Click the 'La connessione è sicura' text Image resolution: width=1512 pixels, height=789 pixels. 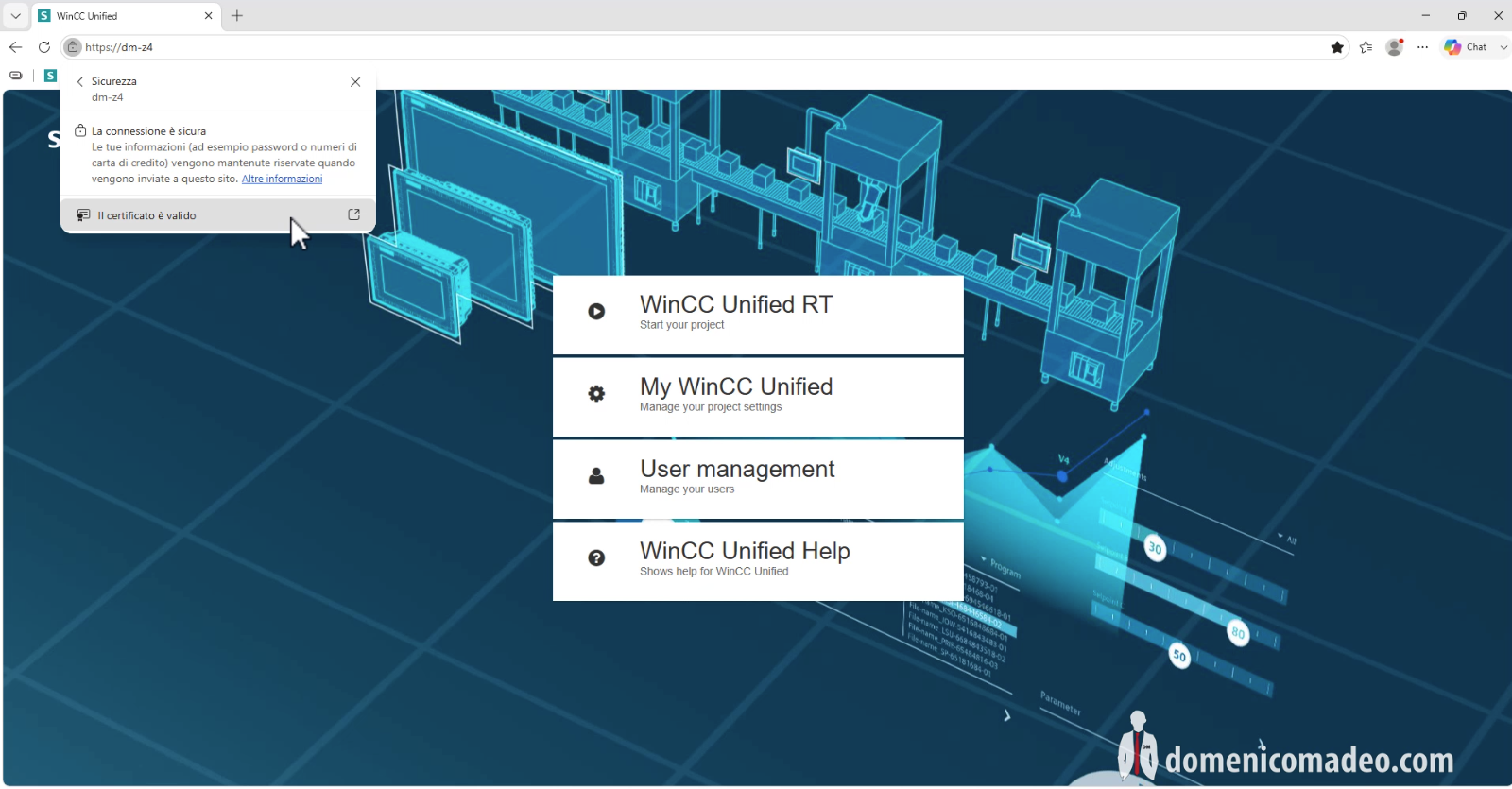tap(148, 131)
